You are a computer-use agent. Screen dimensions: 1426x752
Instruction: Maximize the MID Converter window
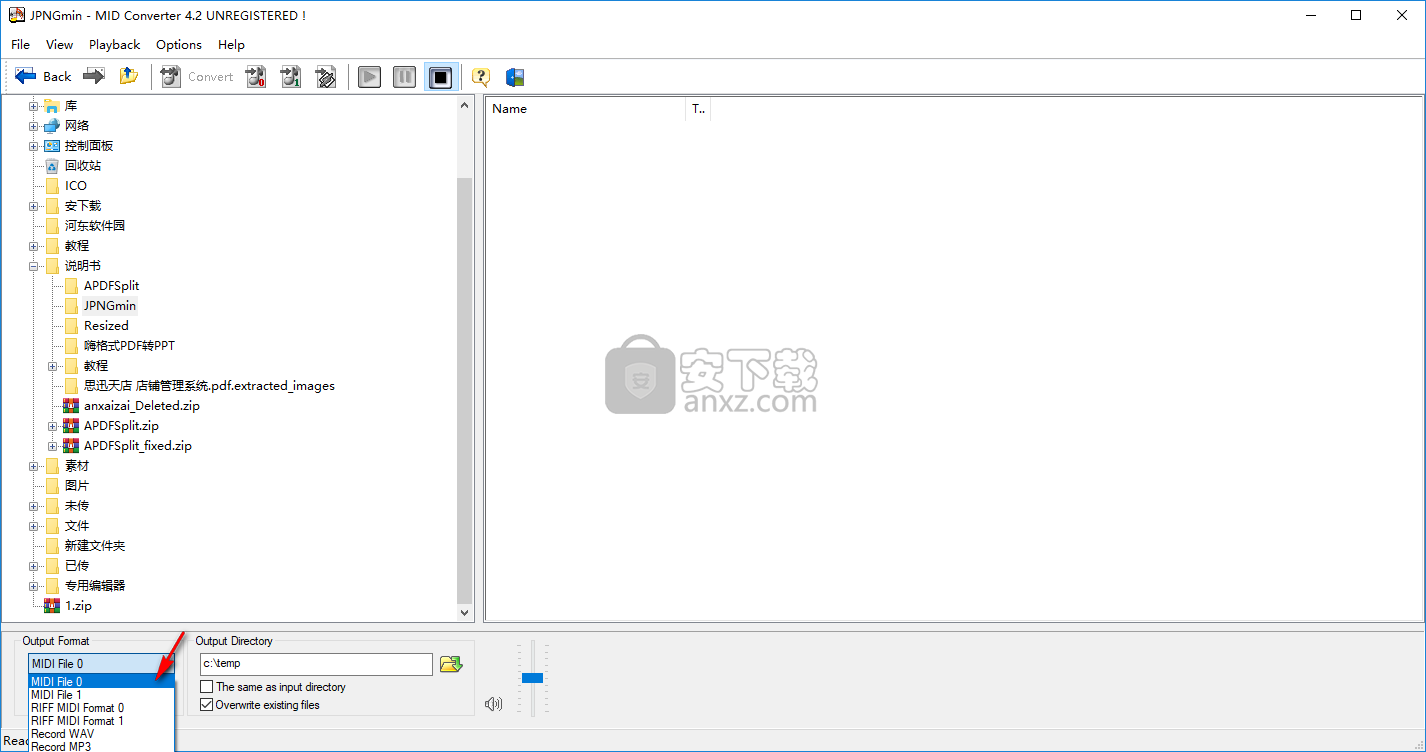(1355, 15)
